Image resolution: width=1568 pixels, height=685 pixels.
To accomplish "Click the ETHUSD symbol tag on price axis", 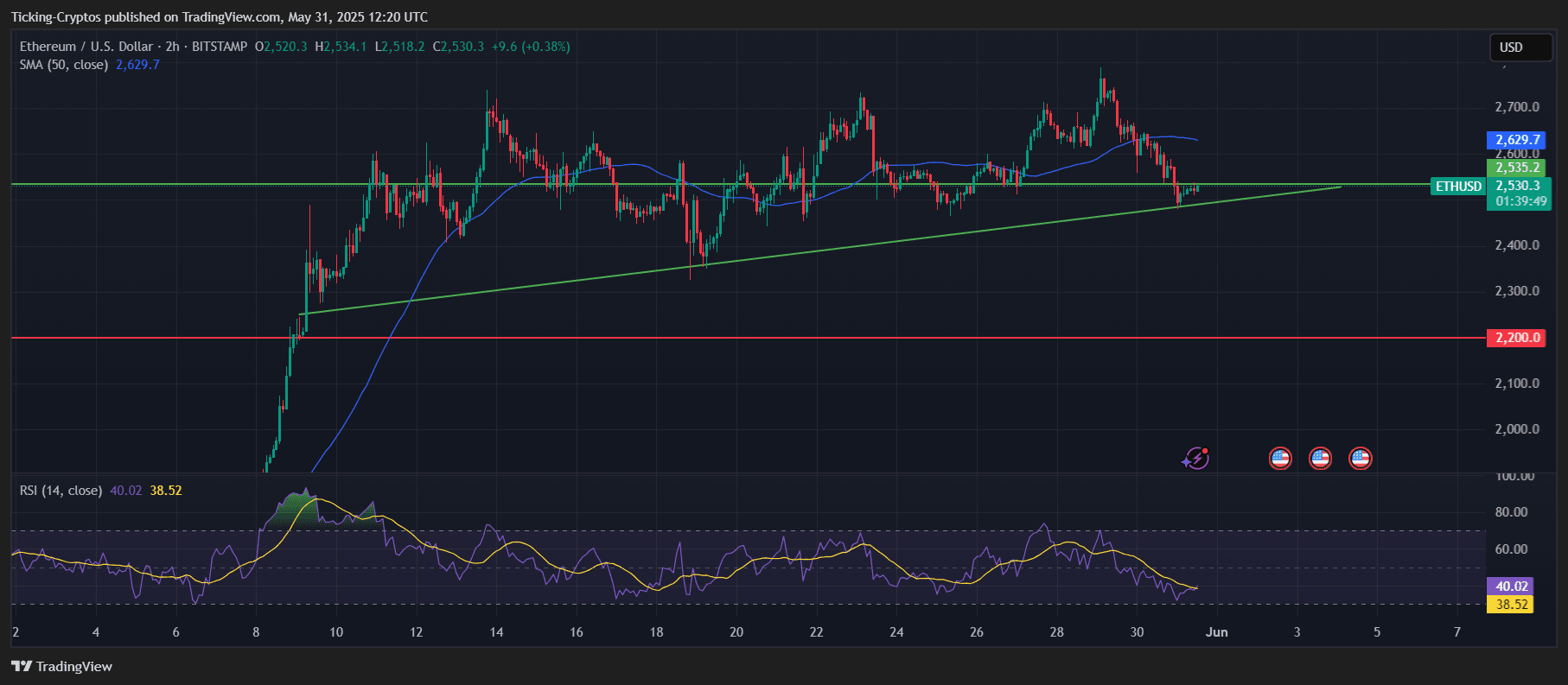I will click(x=1457, y=186).
